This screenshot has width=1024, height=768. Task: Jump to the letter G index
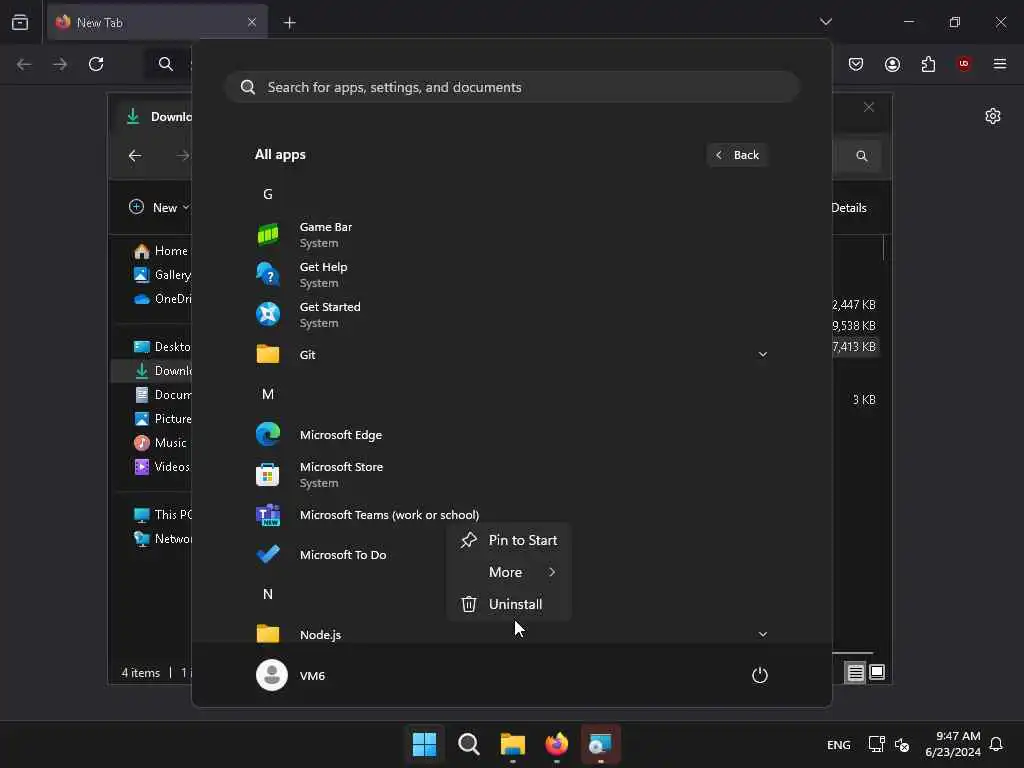point(268,194)
